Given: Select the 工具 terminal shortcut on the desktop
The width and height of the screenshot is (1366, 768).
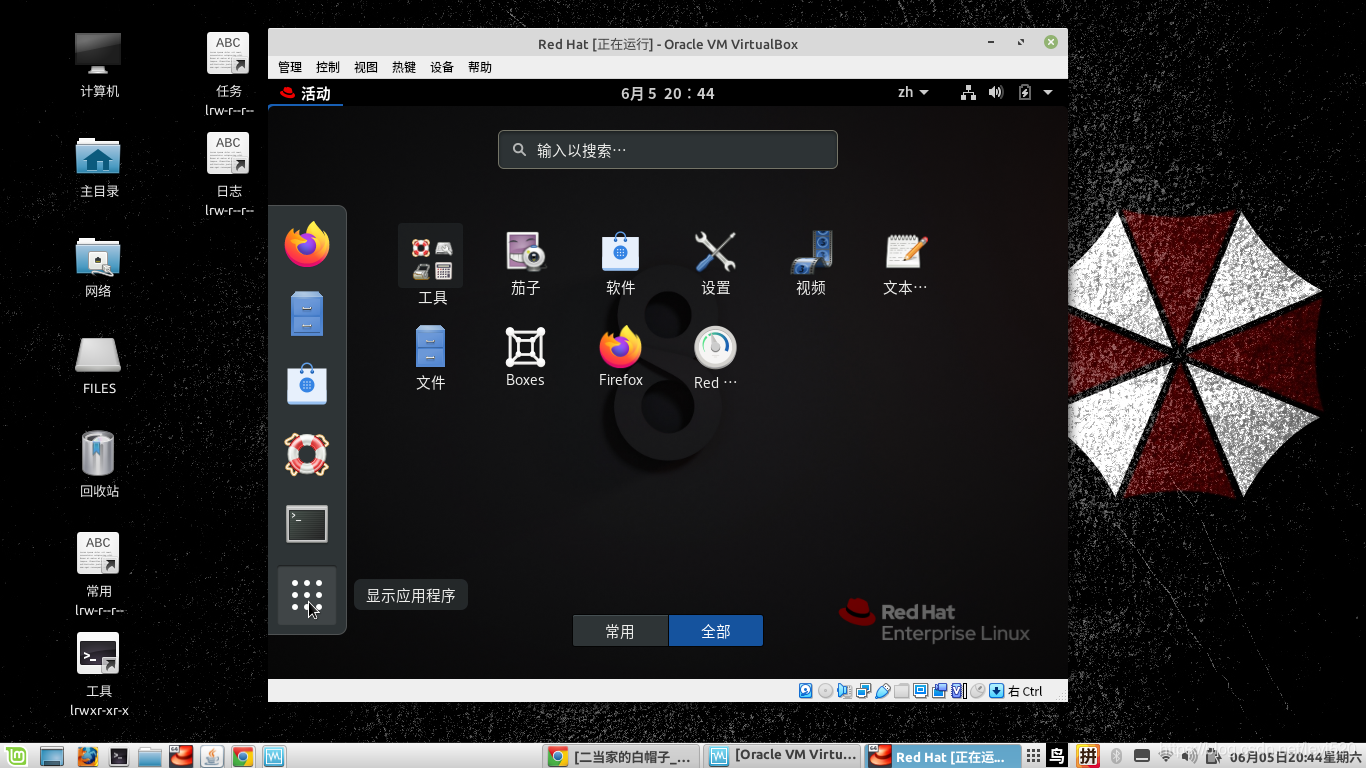Looking at the screenshot, I should [x=99, y=674].
